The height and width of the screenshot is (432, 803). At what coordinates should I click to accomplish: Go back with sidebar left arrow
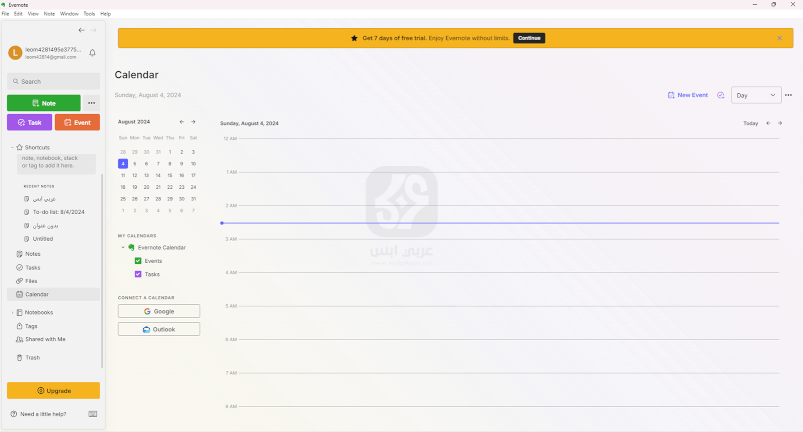pyautogui.click(x=81, y=30)
